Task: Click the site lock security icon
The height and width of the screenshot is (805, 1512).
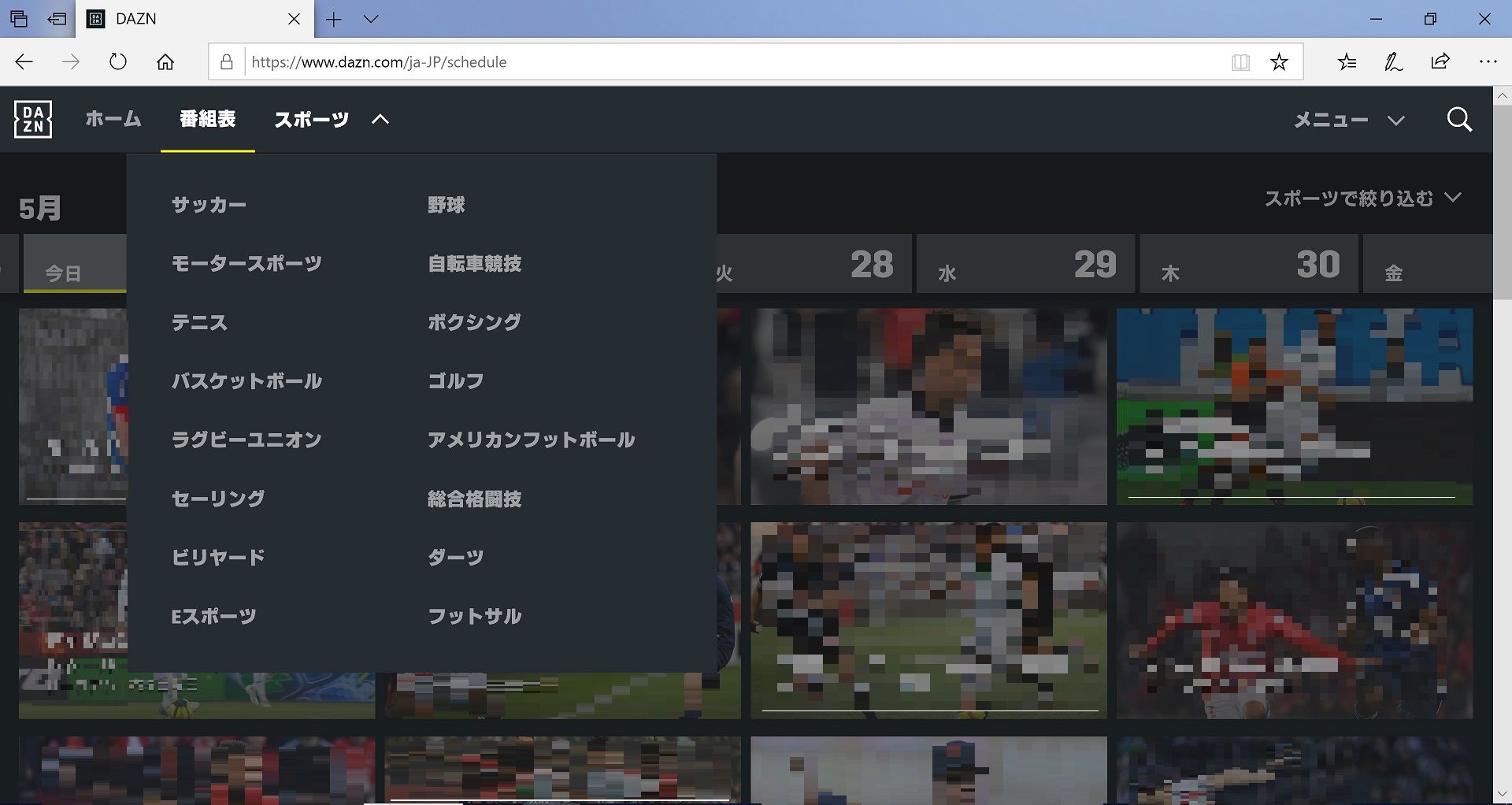Action: (227, 61)
